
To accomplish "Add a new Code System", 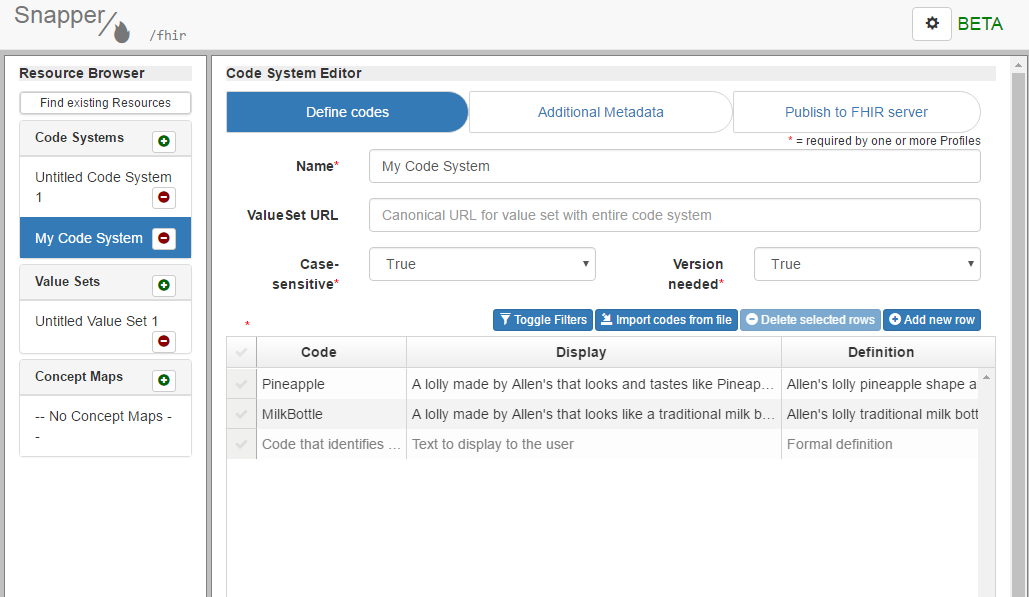I will point(164,142).
